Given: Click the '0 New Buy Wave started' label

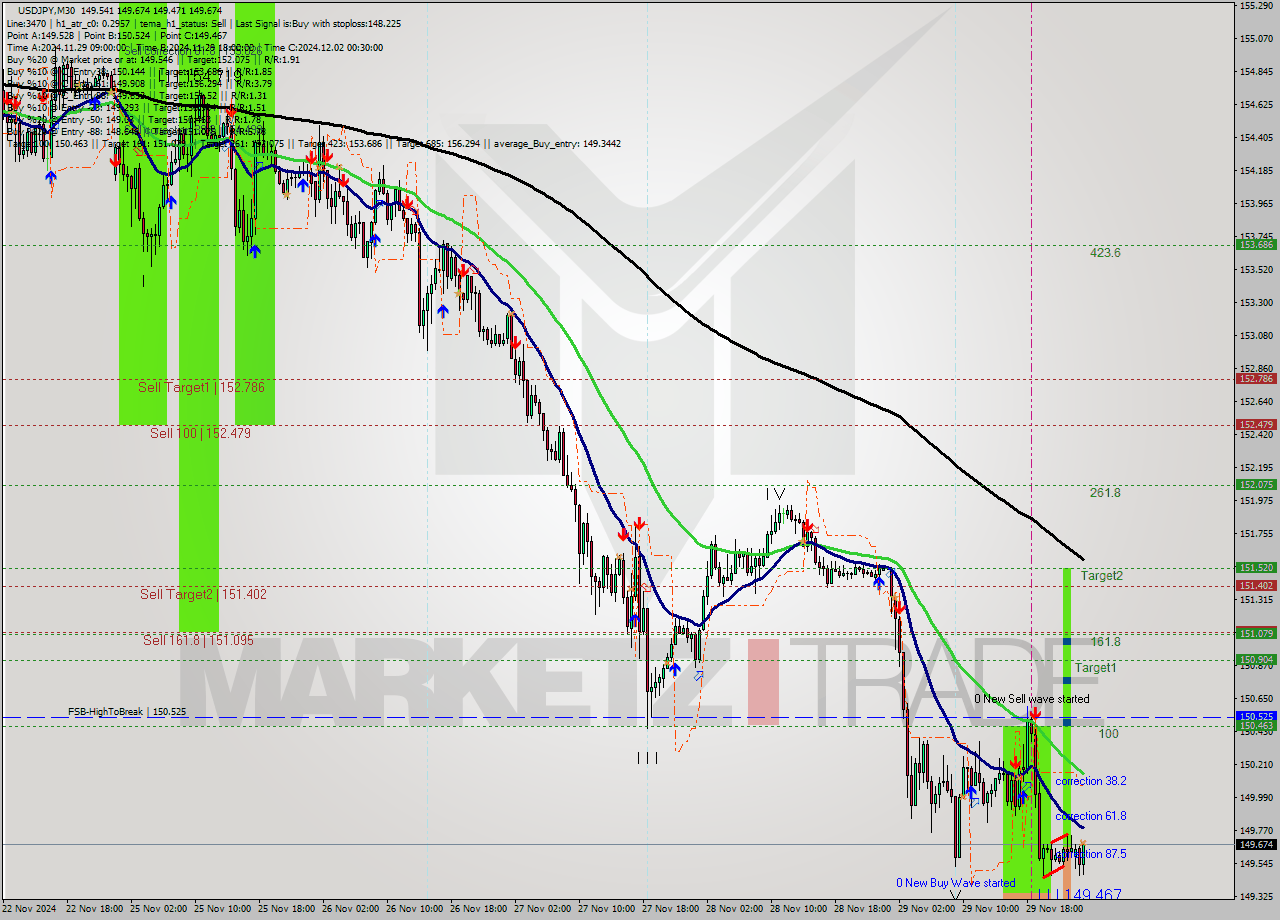Looking at the screenshot, I should click(955, 883).
